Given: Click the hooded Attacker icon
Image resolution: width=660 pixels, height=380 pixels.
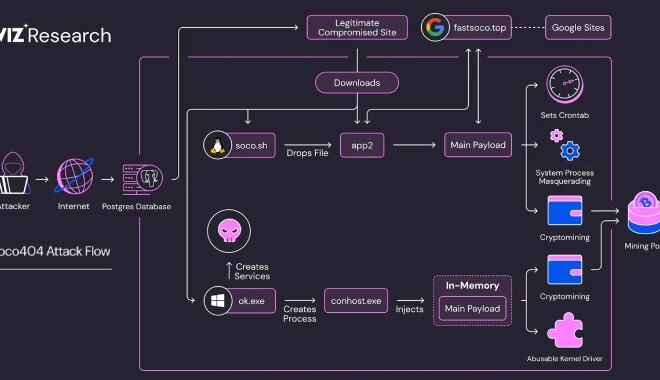Looking at the screenshot, I should pos(14,173).
